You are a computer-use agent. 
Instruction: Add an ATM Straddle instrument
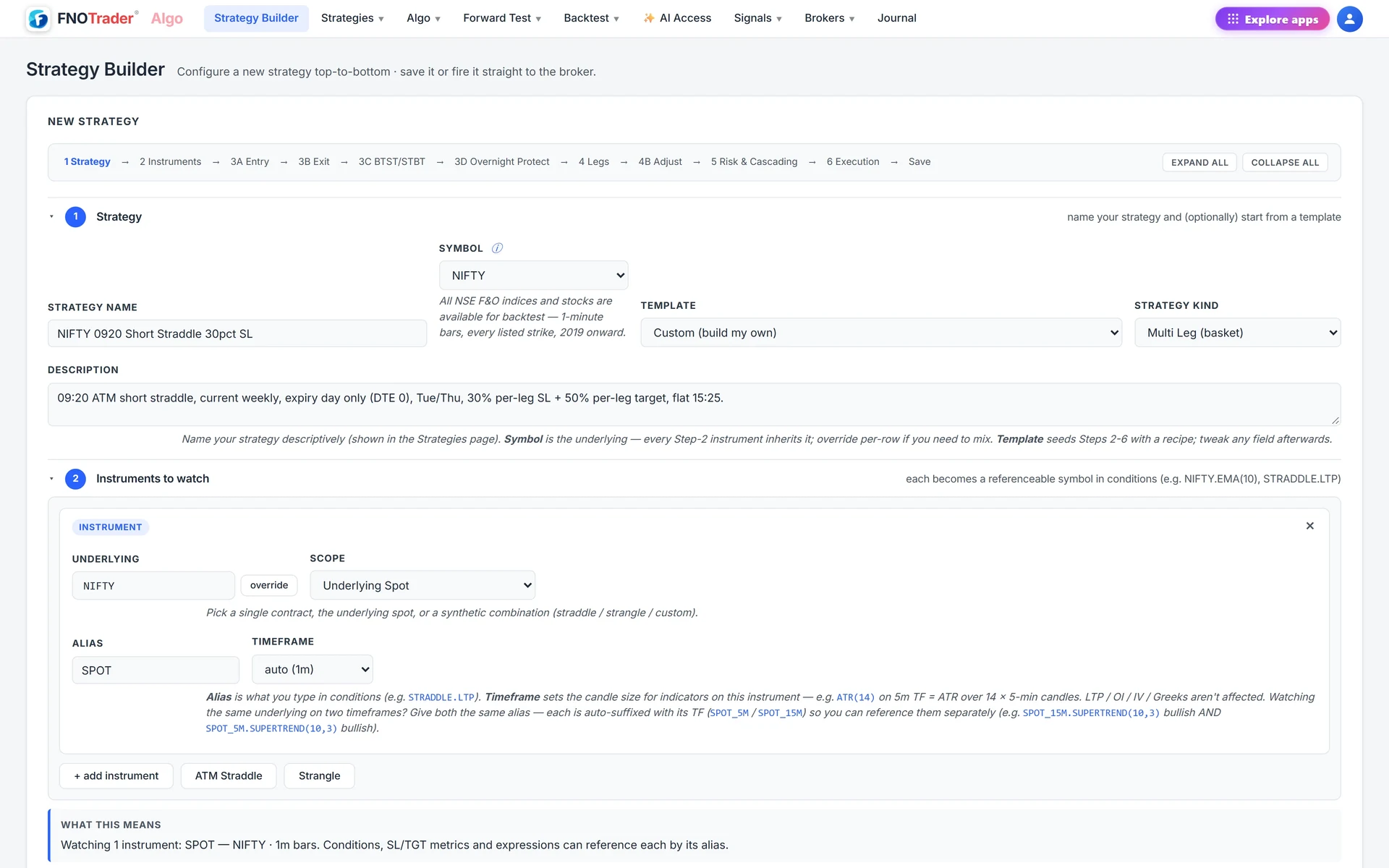tap(229, 776)
